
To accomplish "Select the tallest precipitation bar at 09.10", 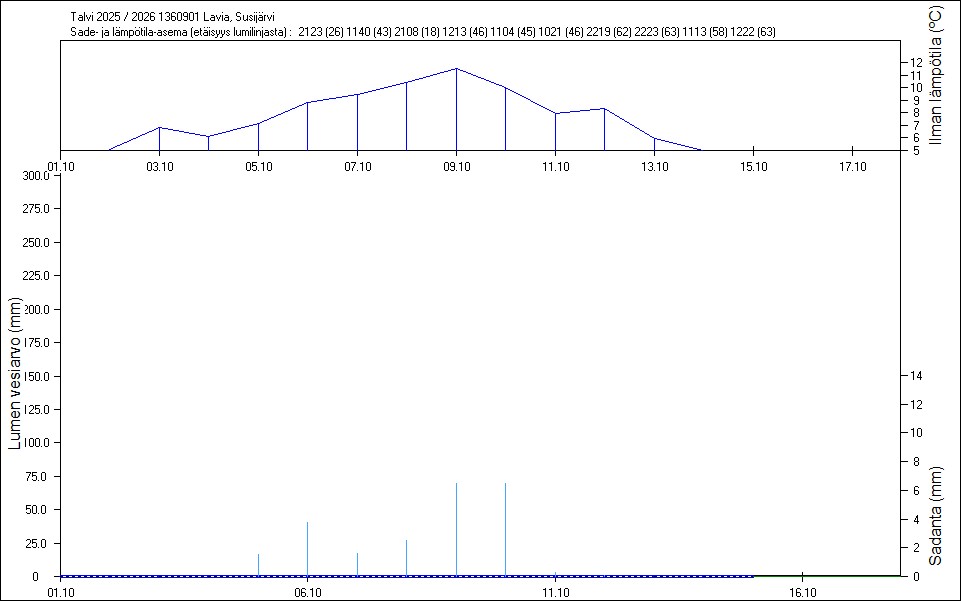I will (x=456, y=530).
